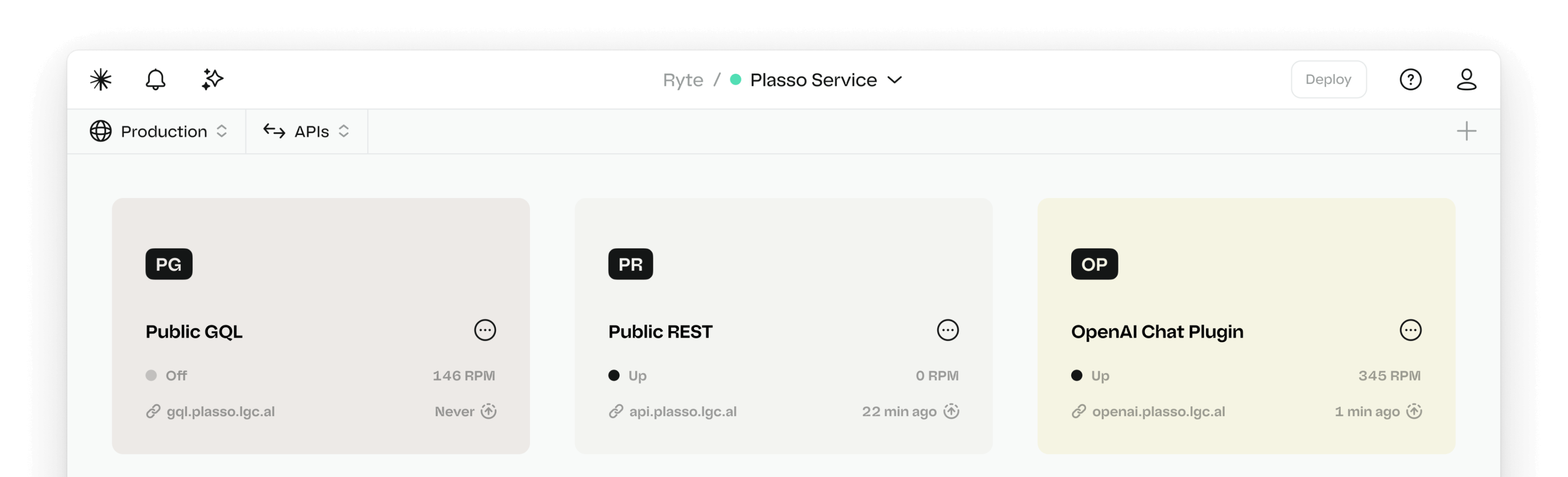Select the PG badge thumbnail

[x=169, y=264]
